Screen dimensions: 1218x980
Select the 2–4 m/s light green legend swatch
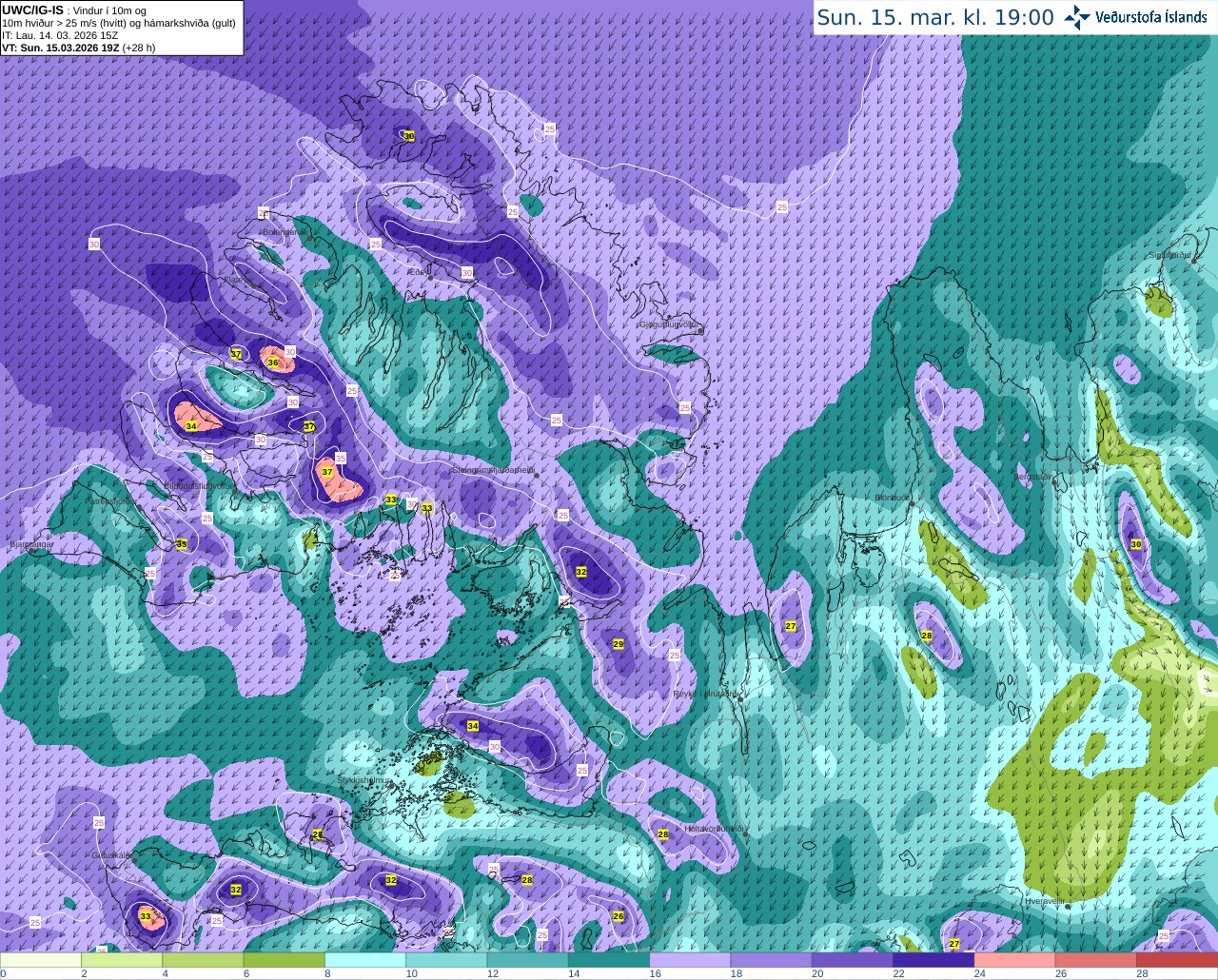tap(123, 960)
